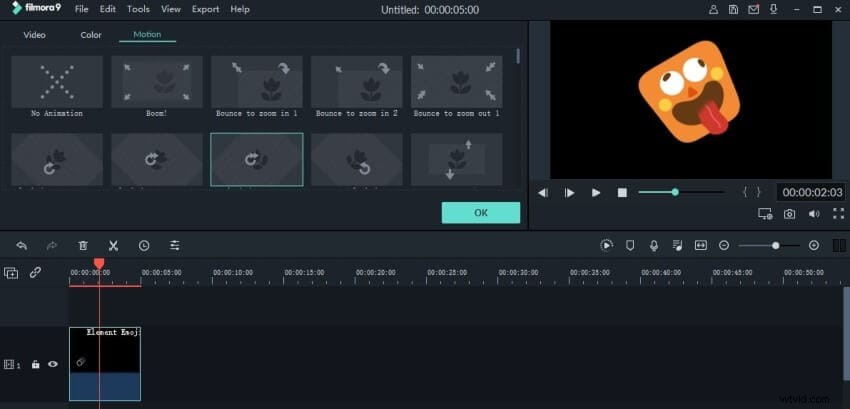Click the Filmora9 logo
The image size is (850, 409).
click(x=38, y=9)
